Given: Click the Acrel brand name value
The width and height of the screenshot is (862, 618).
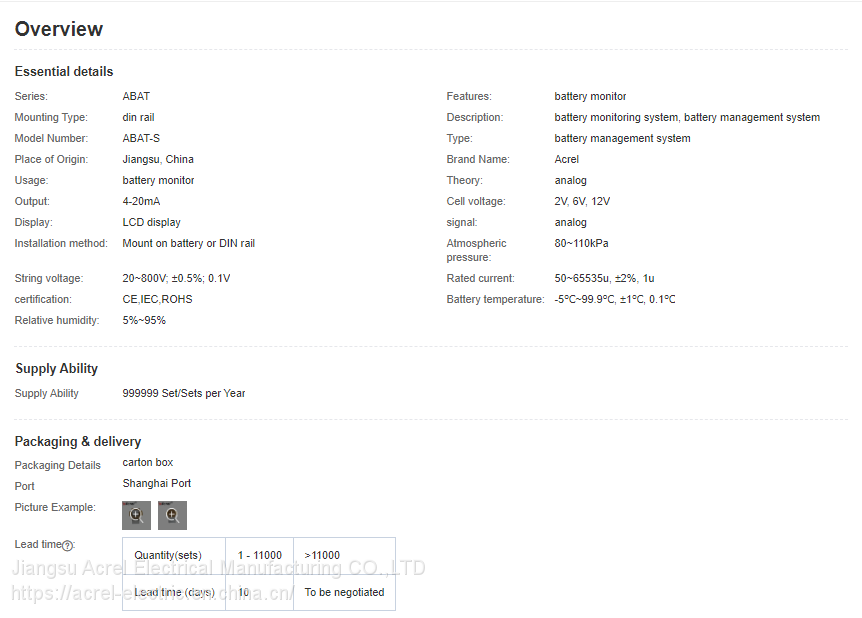Looking at the screenshot, I should click(566, 160).
